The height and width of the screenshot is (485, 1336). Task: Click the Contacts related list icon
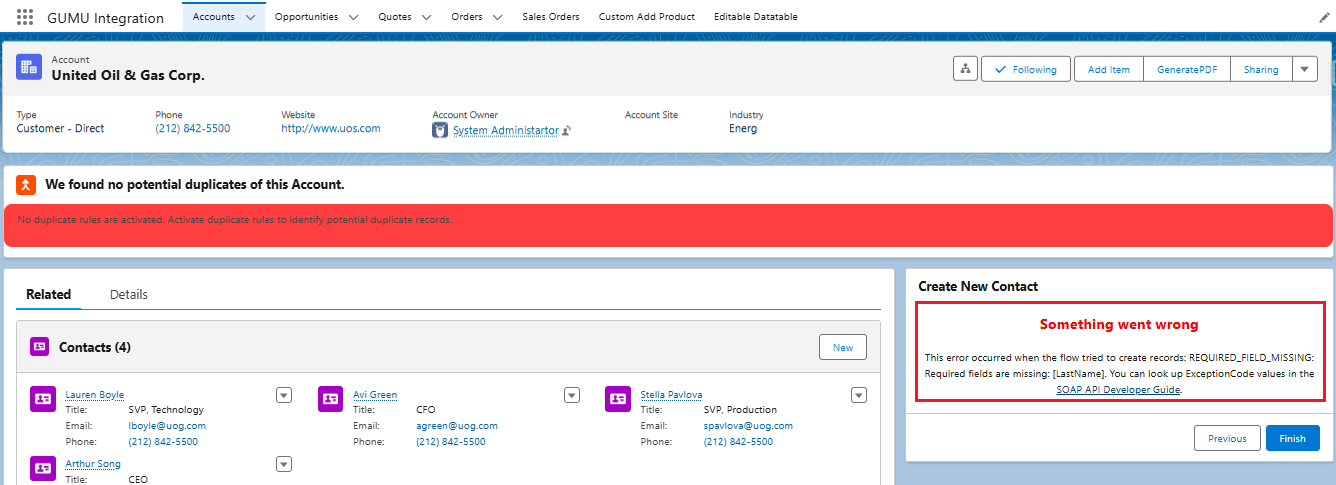coord(39,347)
